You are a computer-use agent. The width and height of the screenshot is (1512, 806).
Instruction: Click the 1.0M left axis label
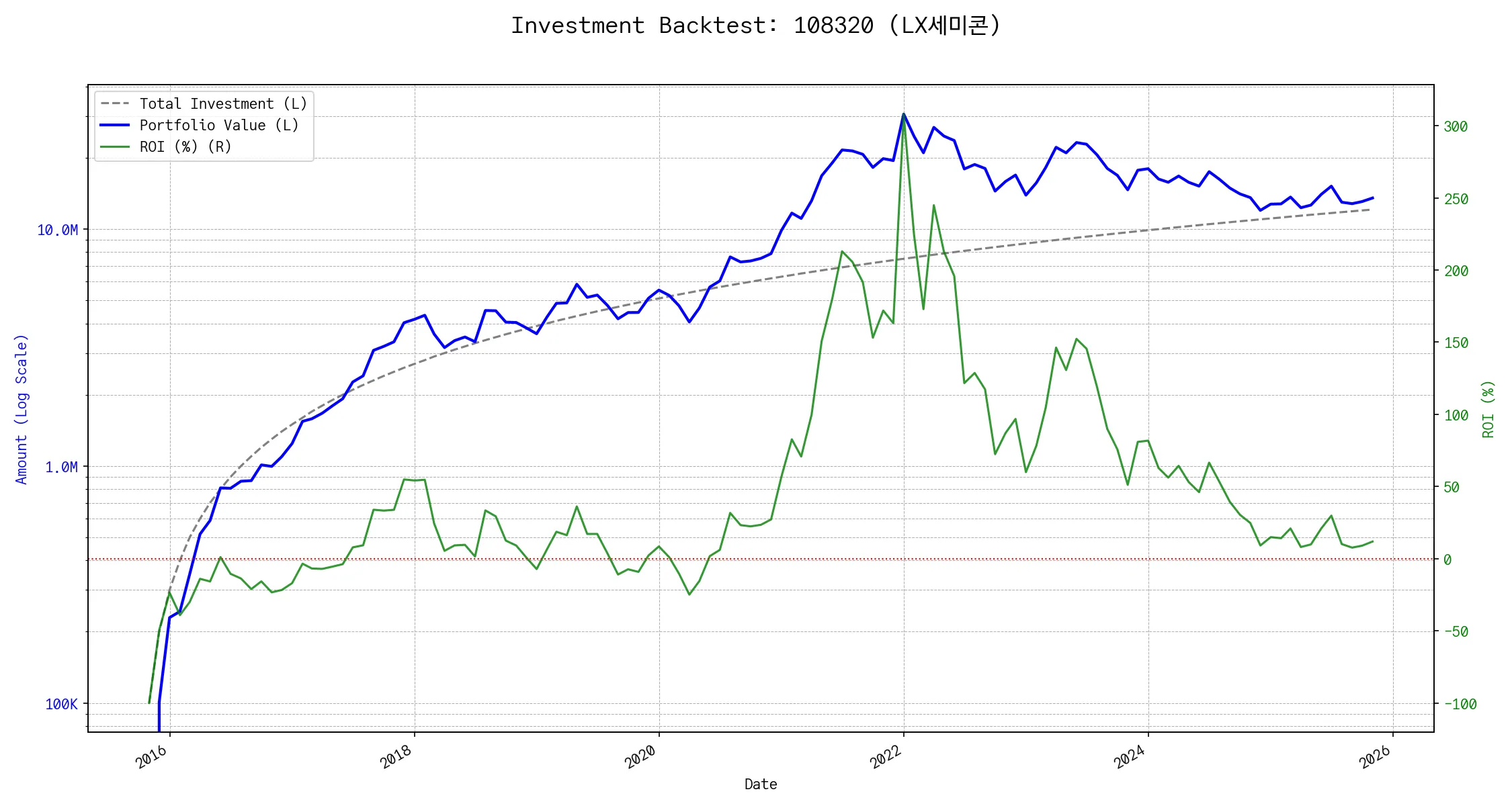pos(61,467)
